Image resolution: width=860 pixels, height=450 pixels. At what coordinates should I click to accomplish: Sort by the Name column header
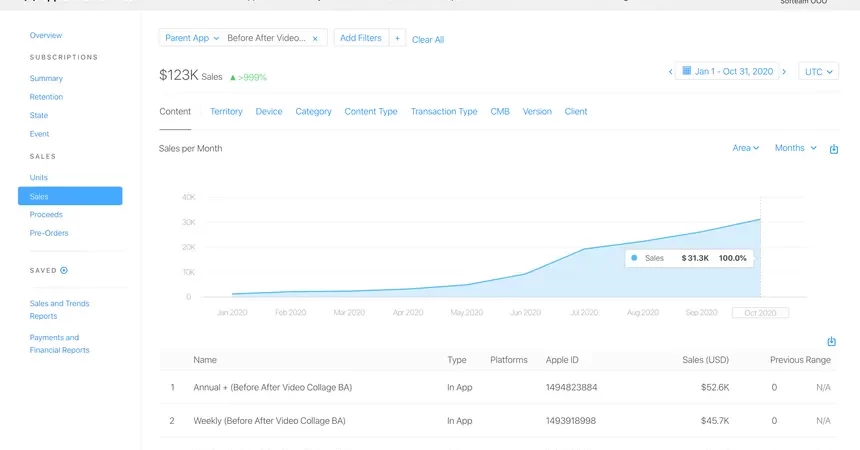205,360
